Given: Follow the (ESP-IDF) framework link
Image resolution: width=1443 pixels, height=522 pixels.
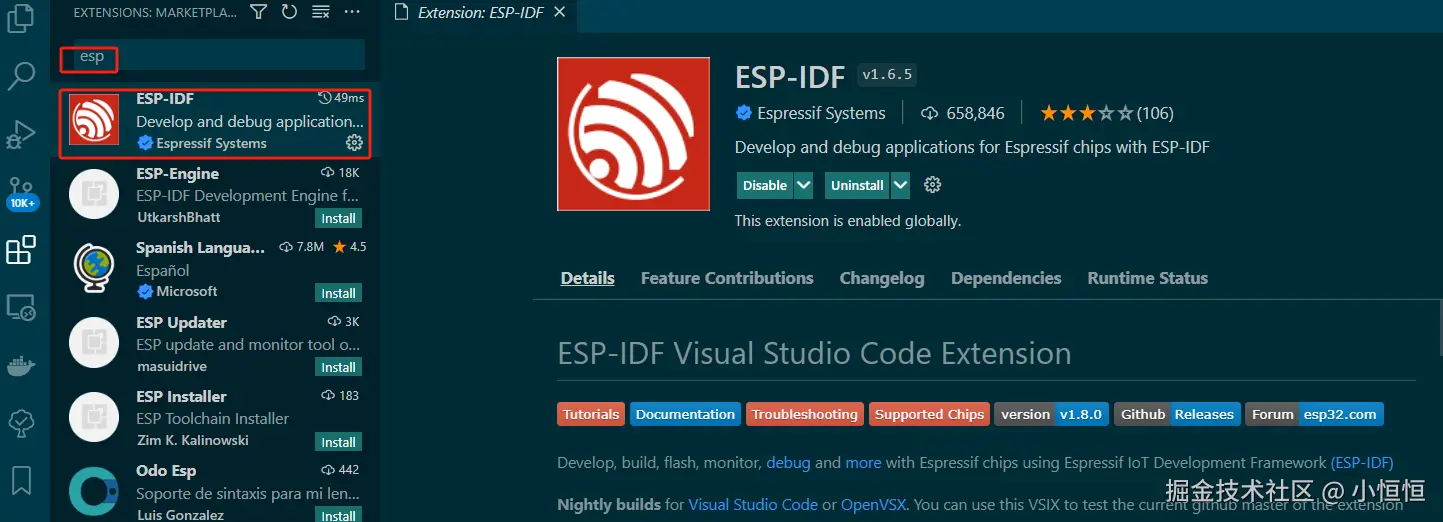Looking at the screenshot, I should 1361,463.
